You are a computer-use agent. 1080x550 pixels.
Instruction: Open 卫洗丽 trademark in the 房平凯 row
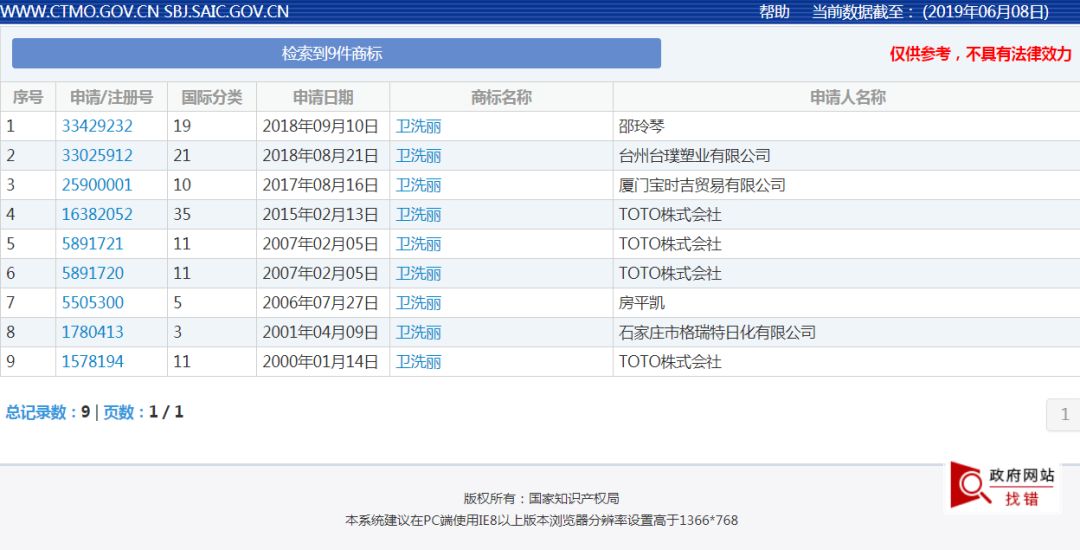coord(418,303)
